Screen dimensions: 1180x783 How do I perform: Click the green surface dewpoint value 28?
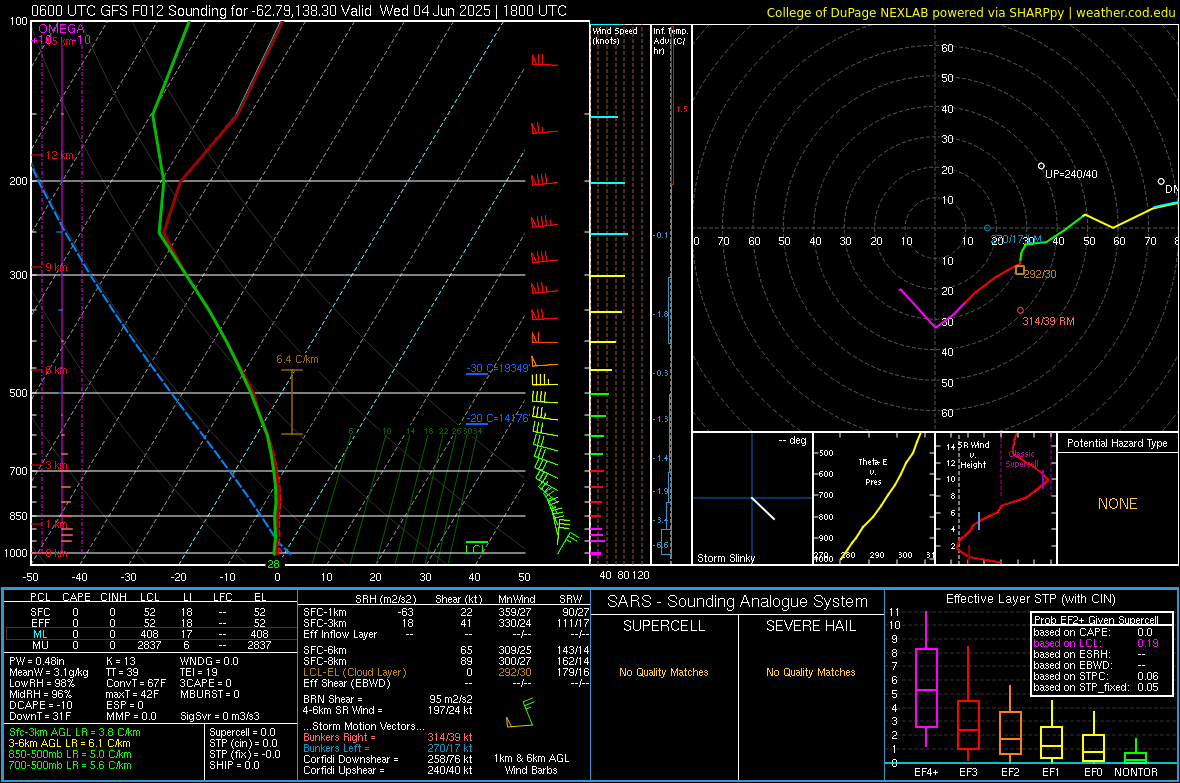273,564
